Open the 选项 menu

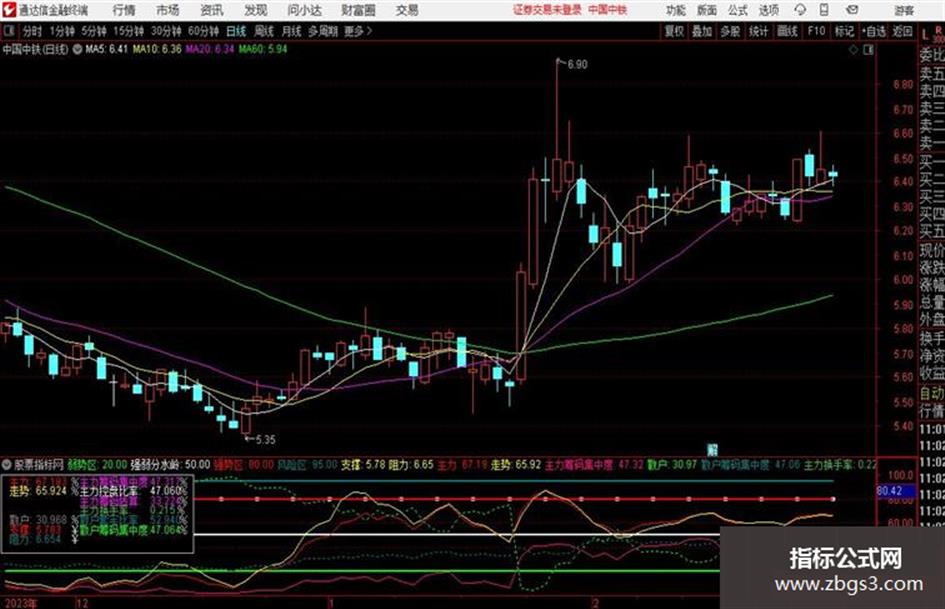(768, 10)
